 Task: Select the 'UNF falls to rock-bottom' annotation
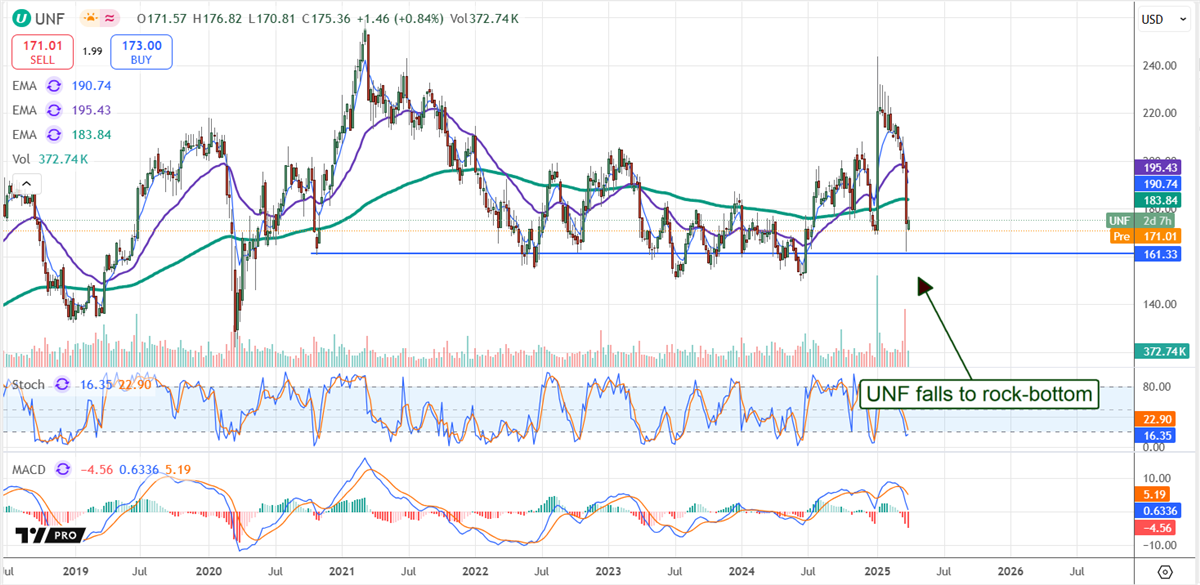[x=979, y=394]
